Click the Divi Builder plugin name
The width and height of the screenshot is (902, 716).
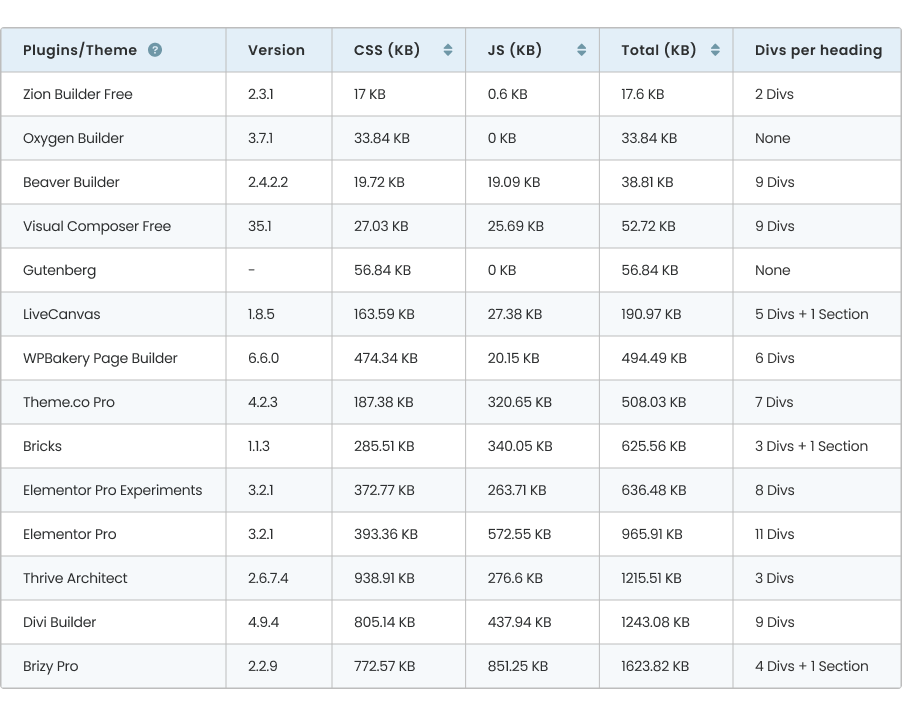click(x=59, y=622)
